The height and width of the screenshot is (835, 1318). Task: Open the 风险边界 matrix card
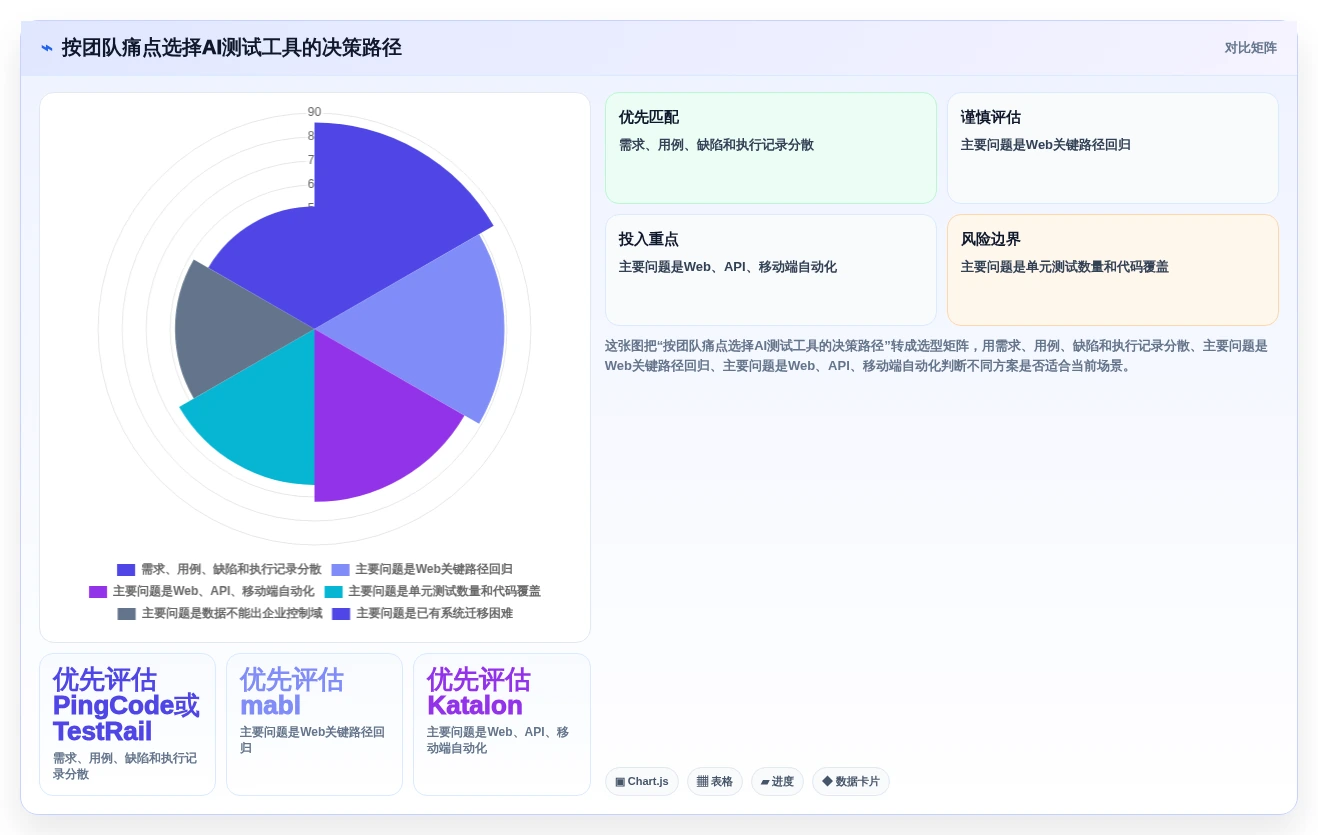pos(1112,270)
